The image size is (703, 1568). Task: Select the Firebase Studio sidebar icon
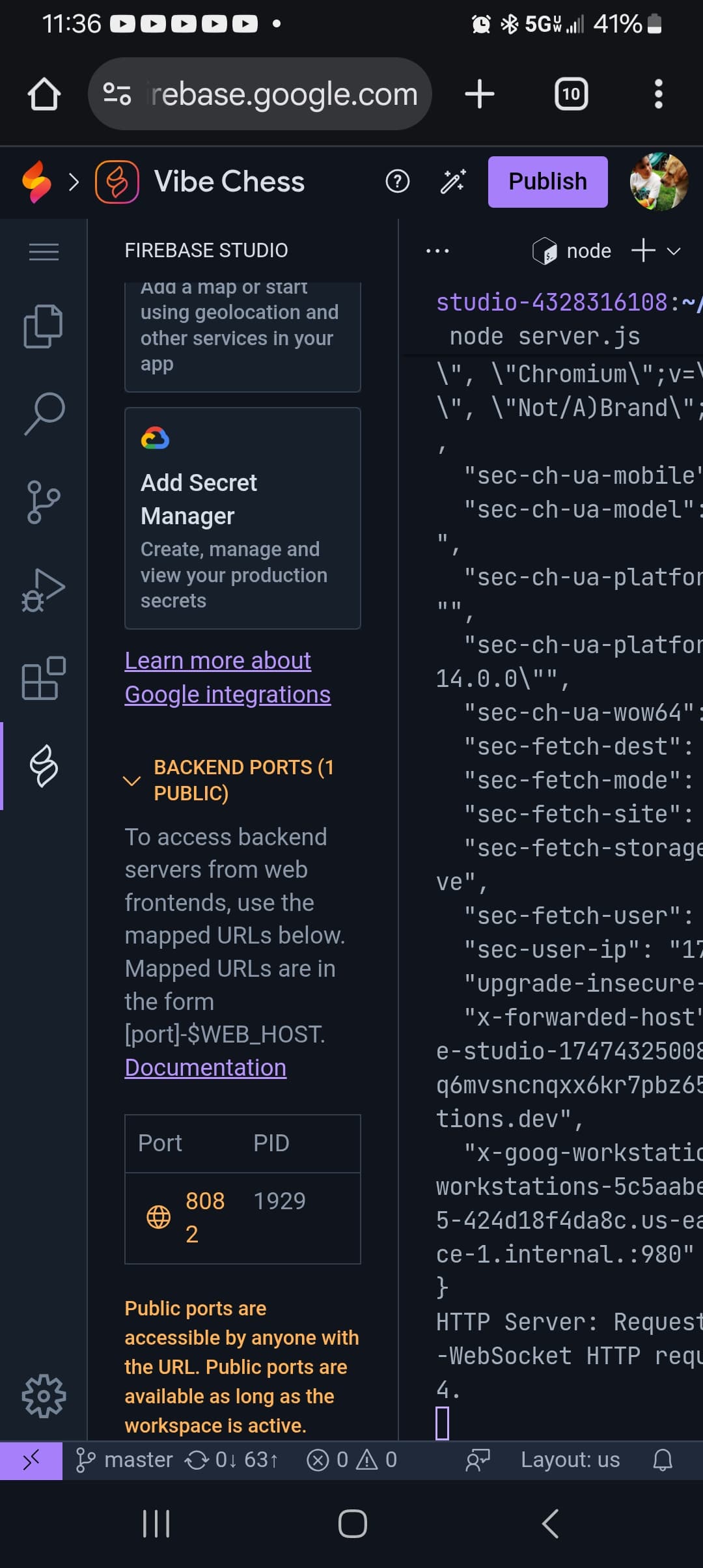pos(44,766)
